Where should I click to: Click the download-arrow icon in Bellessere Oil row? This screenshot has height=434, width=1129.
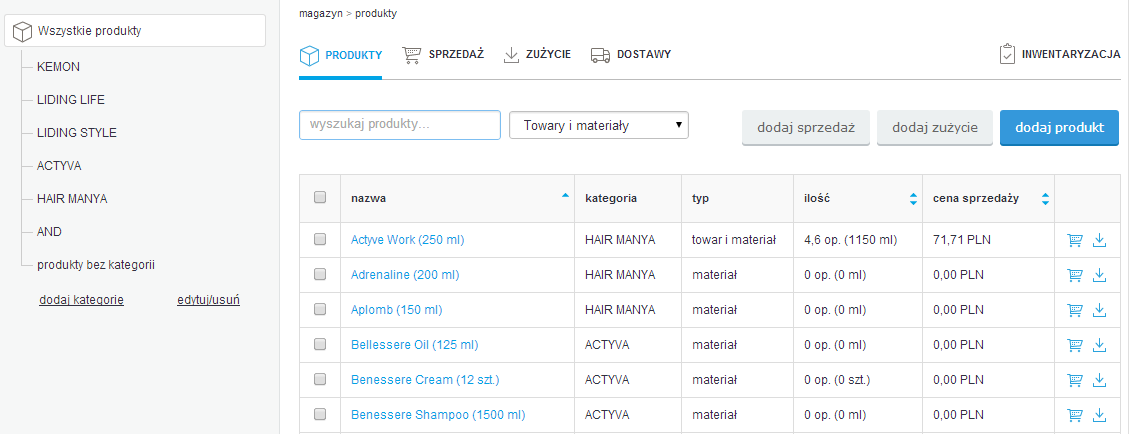1100,345
